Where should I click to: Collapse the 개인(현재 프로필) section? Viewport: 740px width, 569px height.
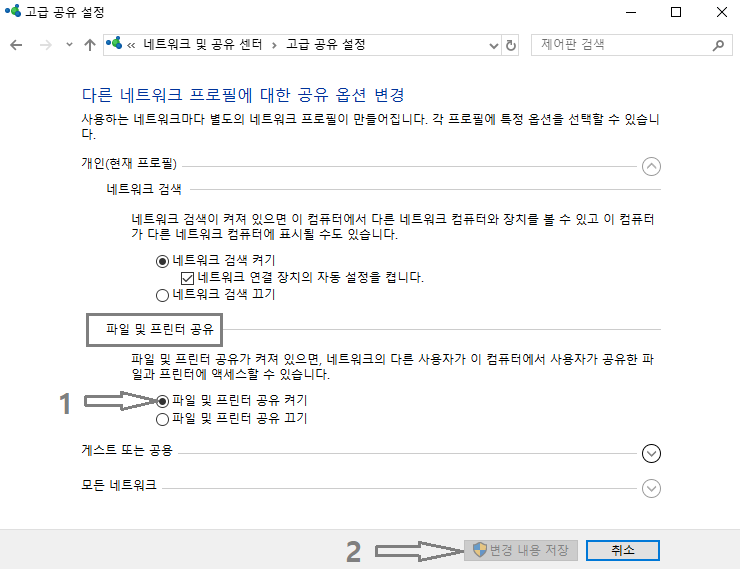[x=651, y=166]
